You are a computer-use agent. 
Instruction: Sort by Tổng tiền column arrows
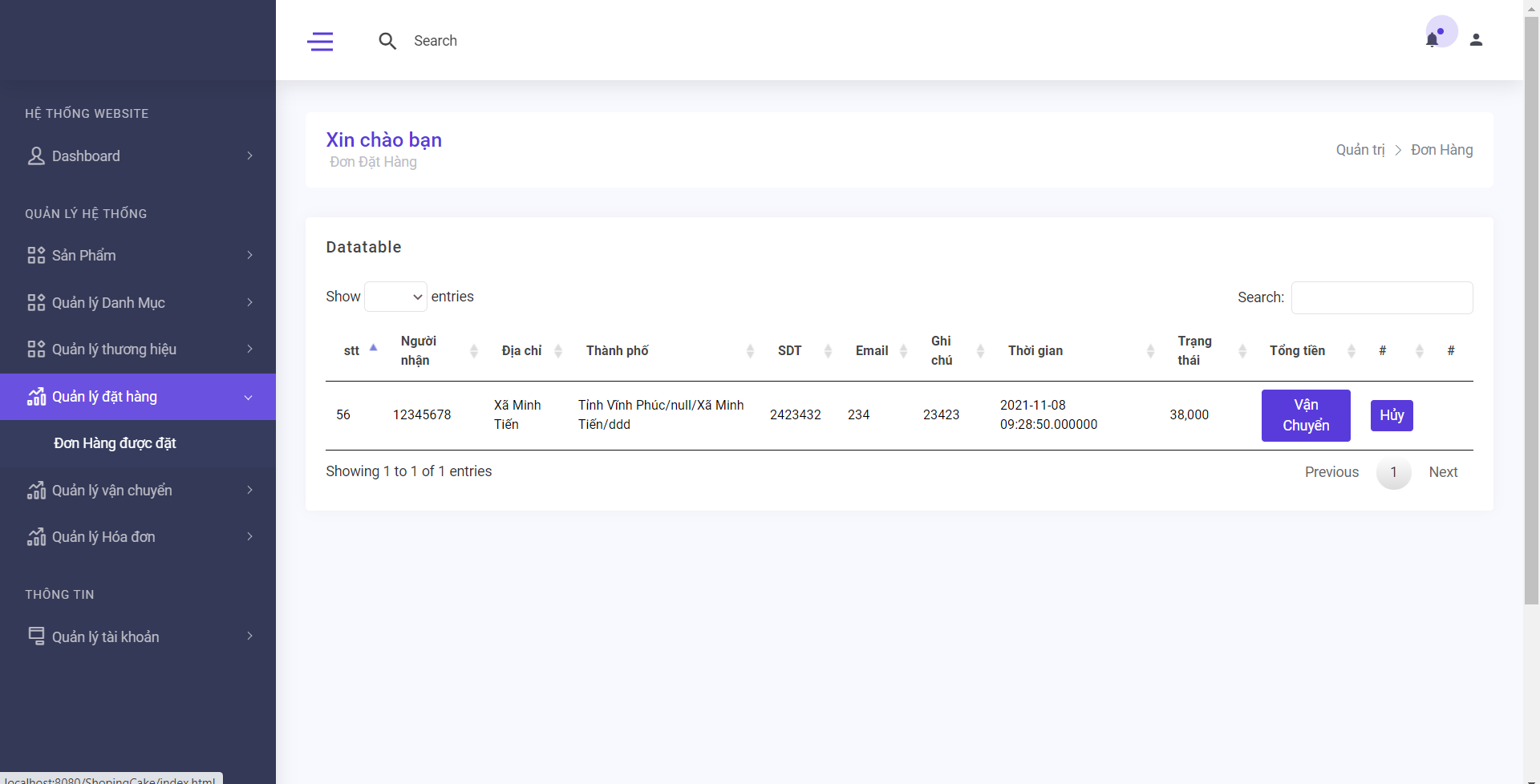point(1352,350)
